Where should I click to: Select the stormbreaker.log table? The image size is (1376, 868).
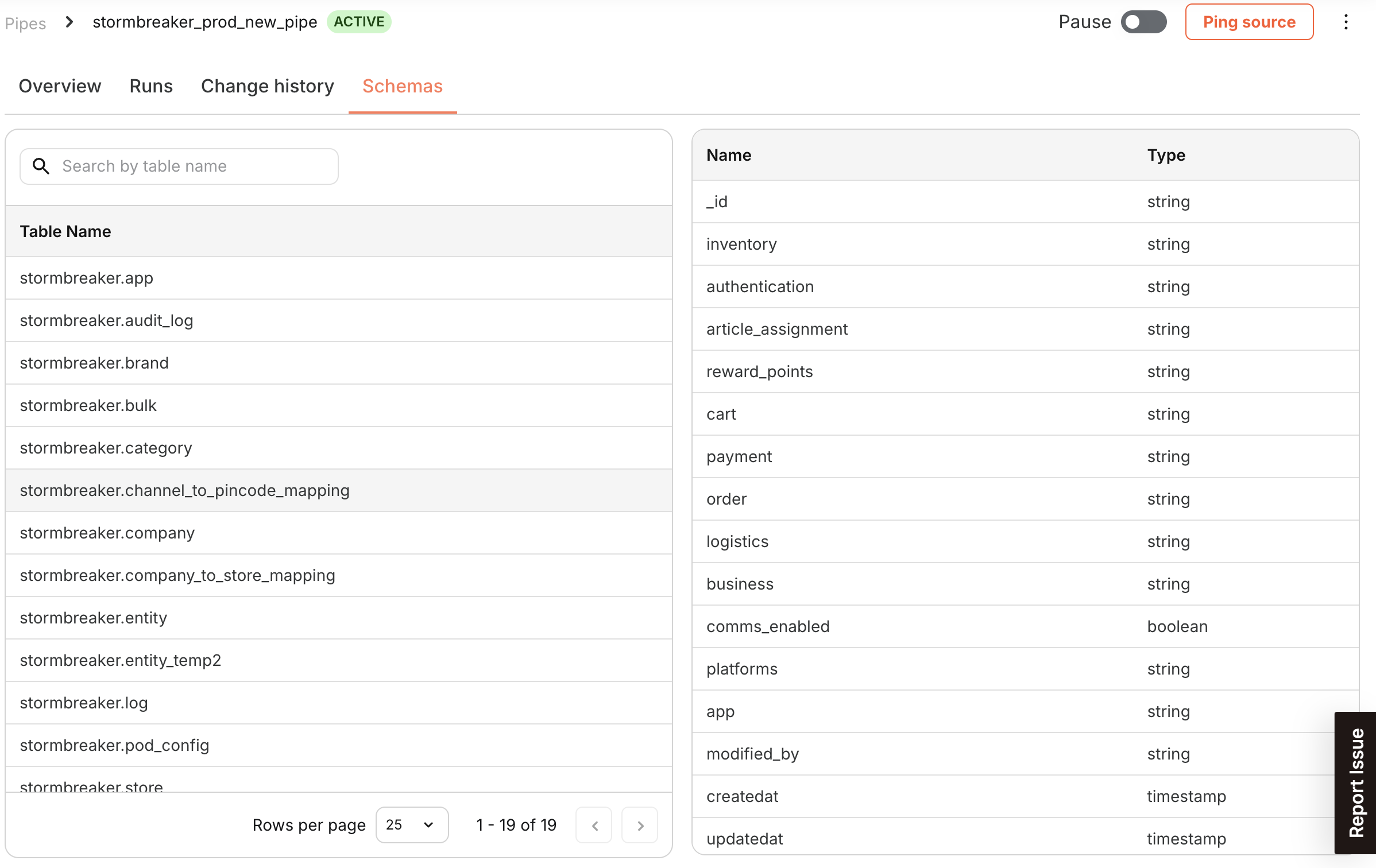[x=339, y=703]
